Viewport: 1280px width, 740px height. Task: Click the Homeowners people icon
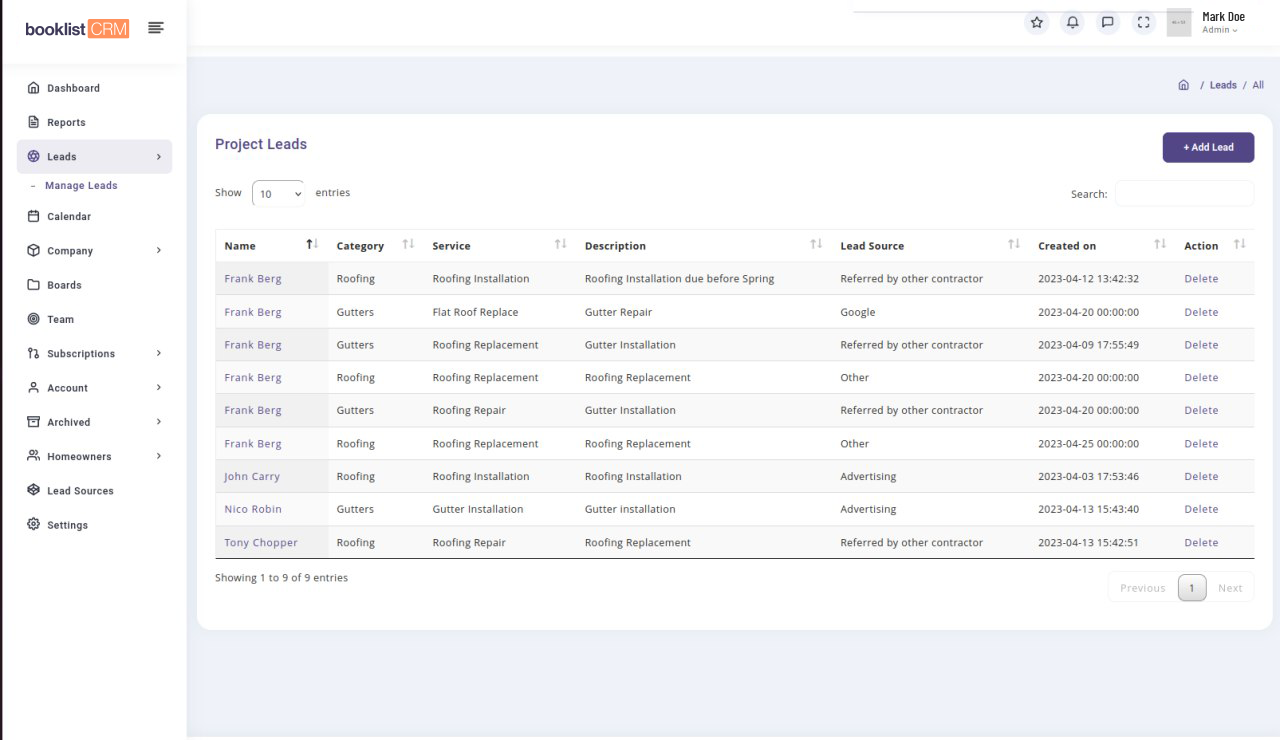(x=33, y=456)
